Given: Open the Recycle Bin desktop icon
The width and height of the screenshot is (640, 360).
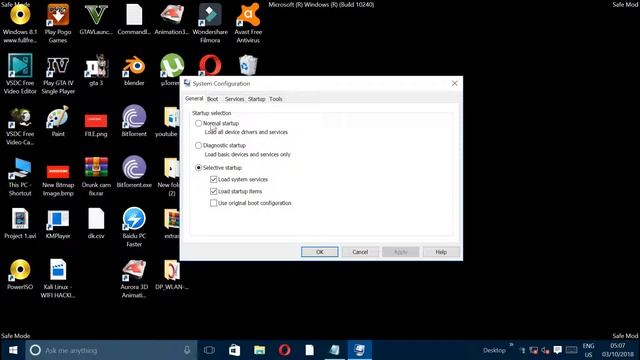Looking at the screenshot, I should click(x=248, y=65).
